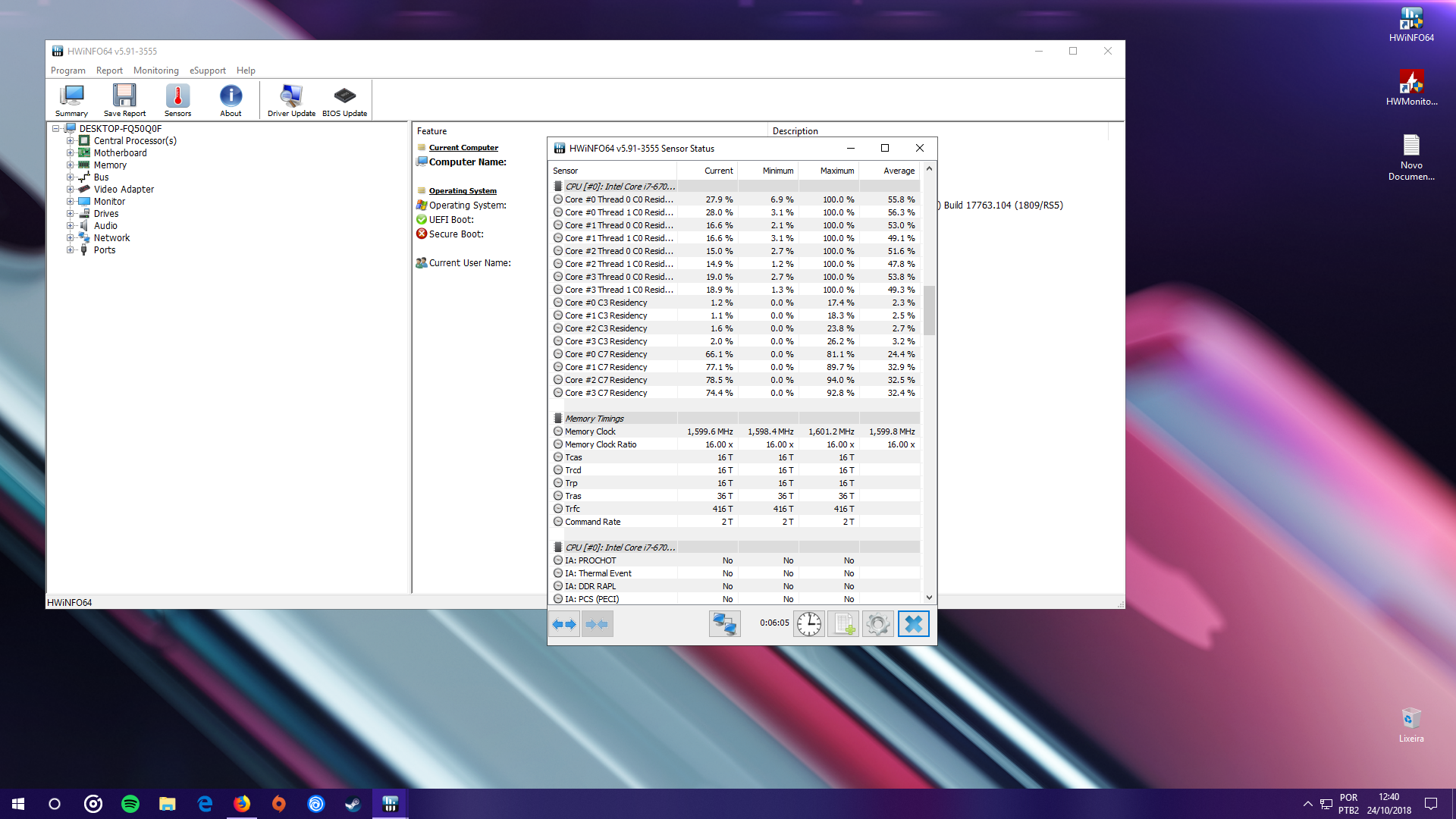The width and height of the screenshot is (1456, 819).
Task: Open the system tray hidden icons chevron
Action: point(1307,804)
